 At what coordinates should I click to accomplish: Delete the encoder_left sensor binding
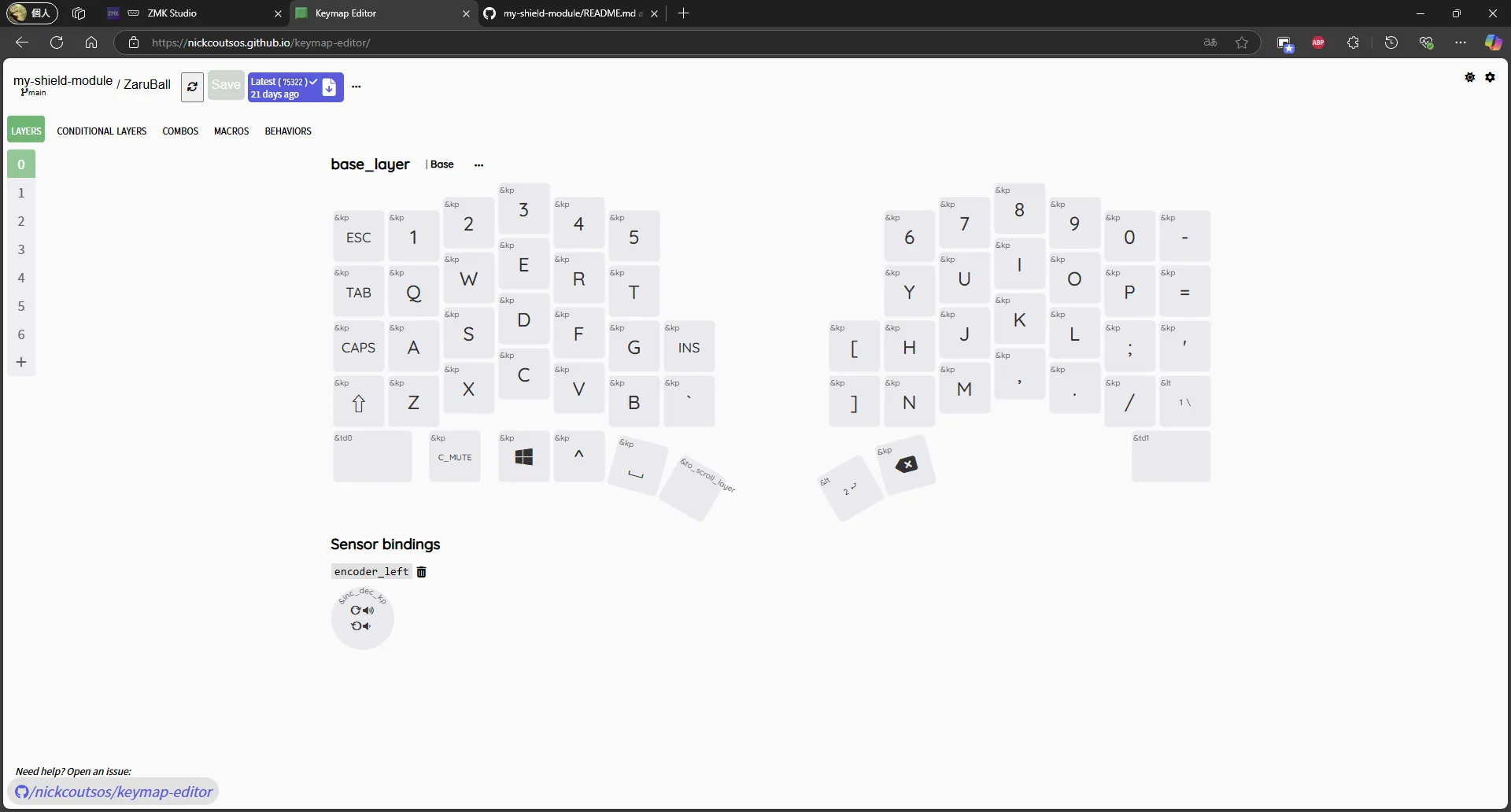[423, 572]
